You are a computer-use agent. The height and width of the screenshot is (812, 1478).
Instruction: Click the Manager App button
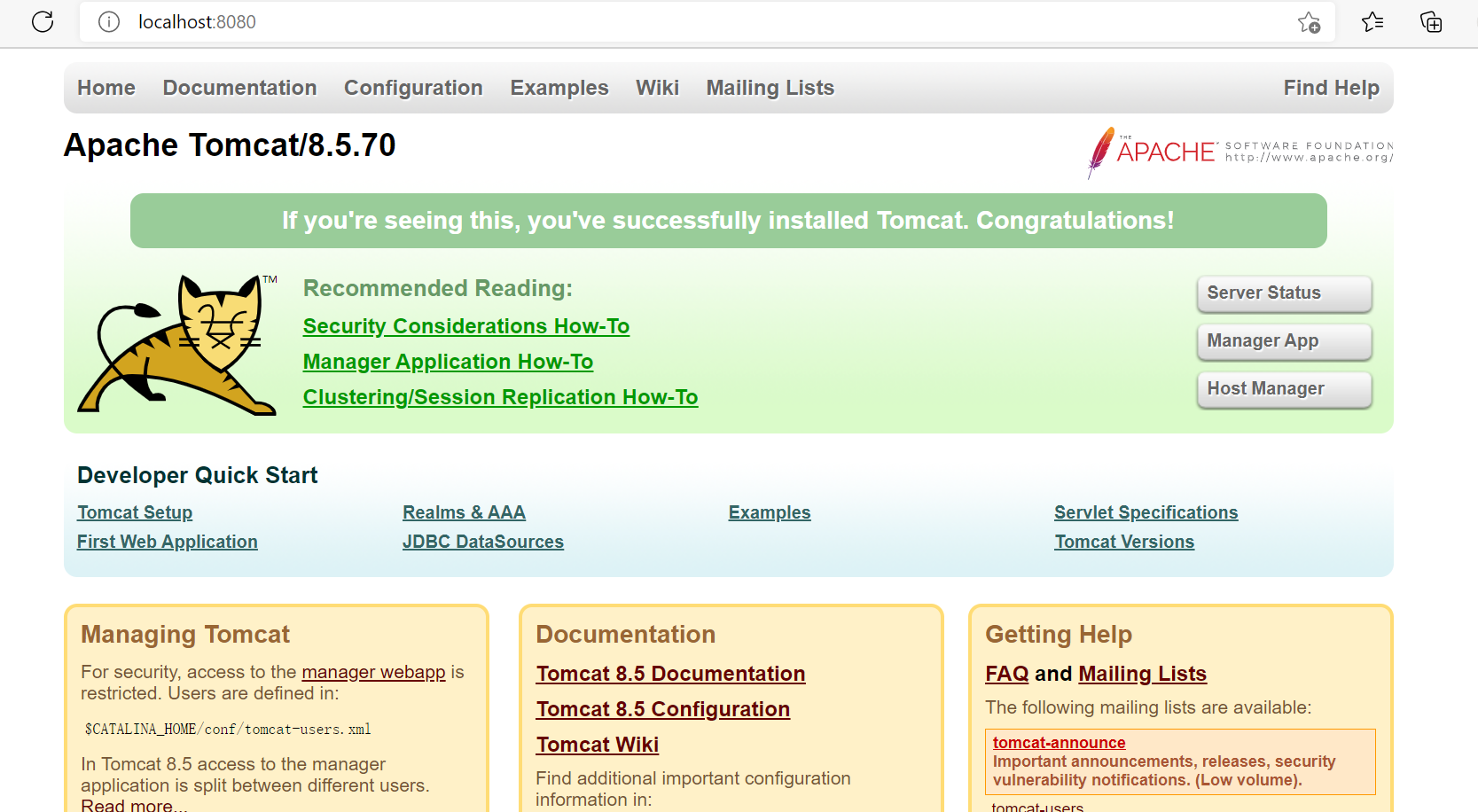(x=1285, y=341)
